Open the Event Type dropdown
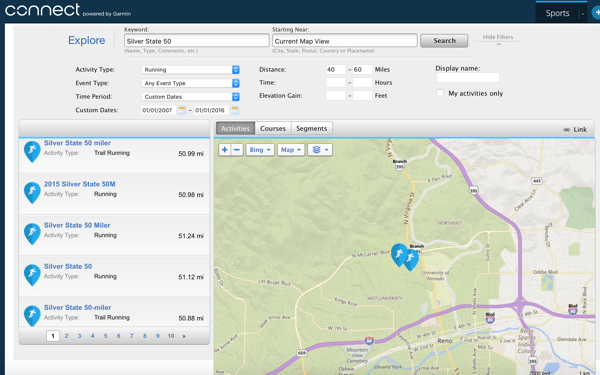The width and height of the screenshot is (600, 375). click(190, 83)
